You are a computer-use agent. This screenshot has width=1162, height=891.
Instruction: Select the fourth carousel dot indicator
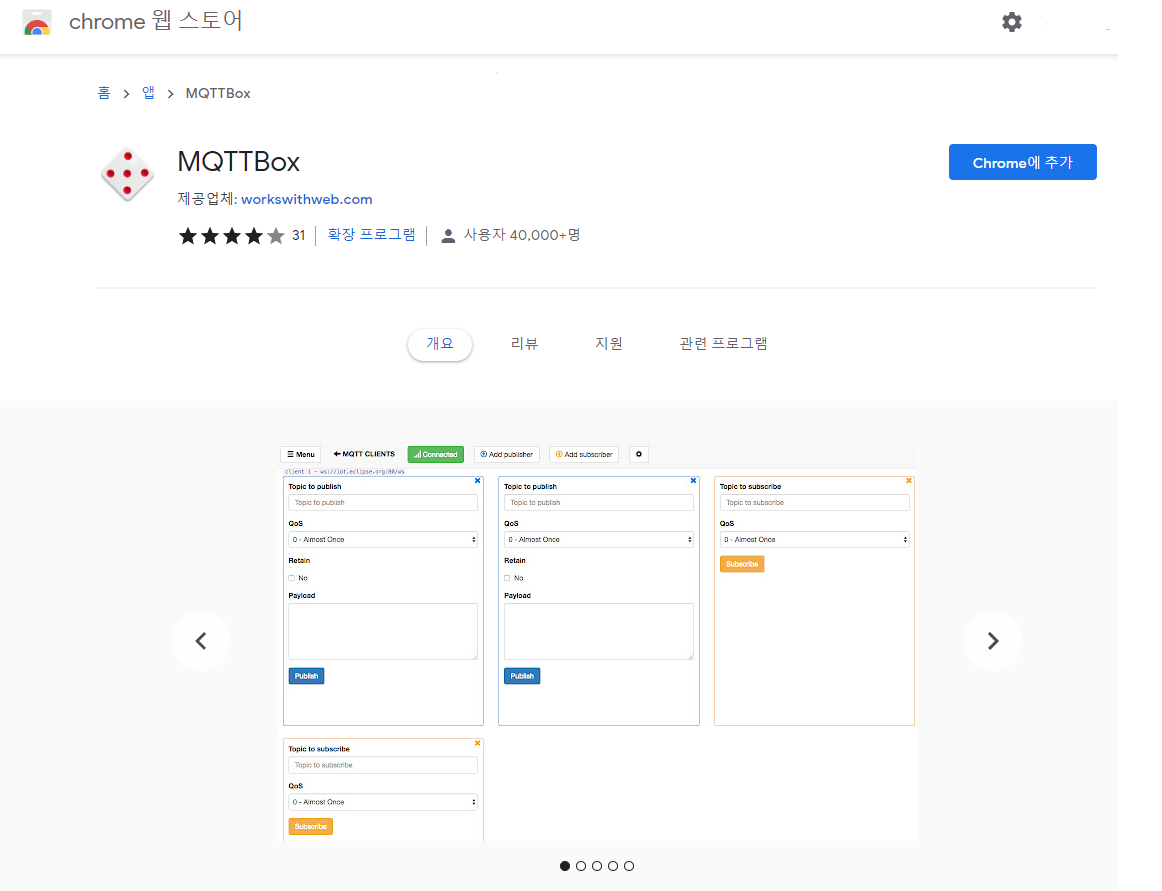coord(613,866)
